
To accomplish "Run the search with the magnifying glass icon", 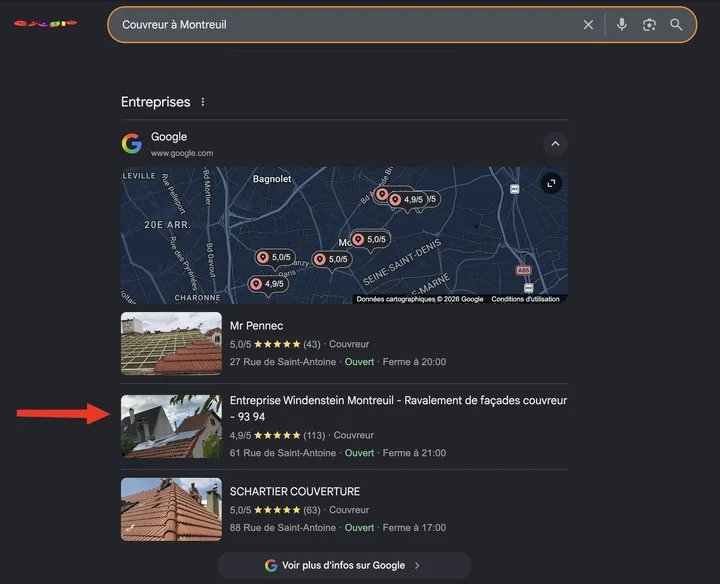I will [676, 25].
